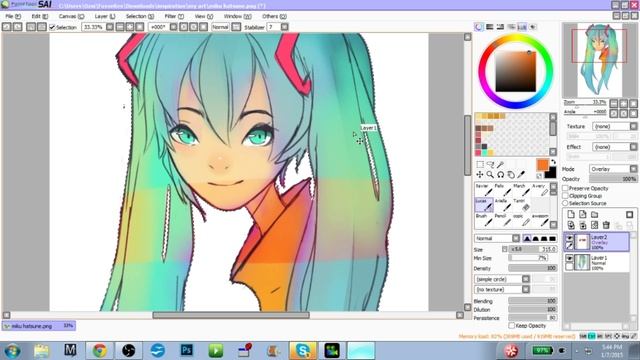Hide Layer1 with its eye icon
Viewport: 640px width, 360px height.
[569, 258]
